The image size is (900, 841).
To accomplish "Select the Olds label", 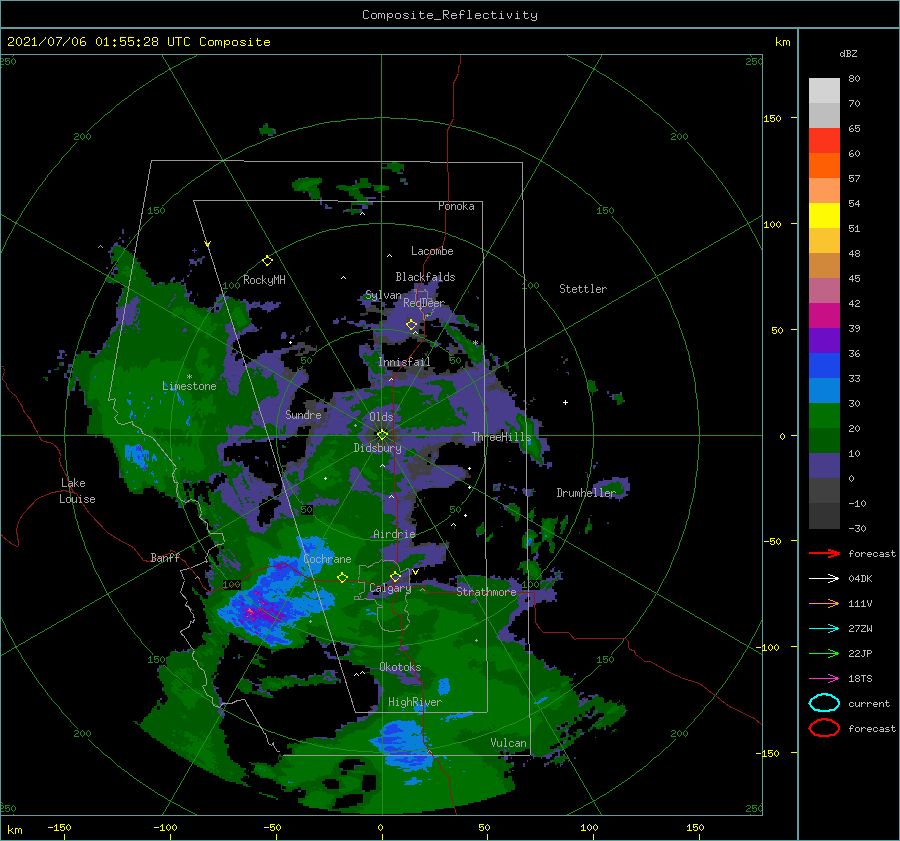I will 381,417.
